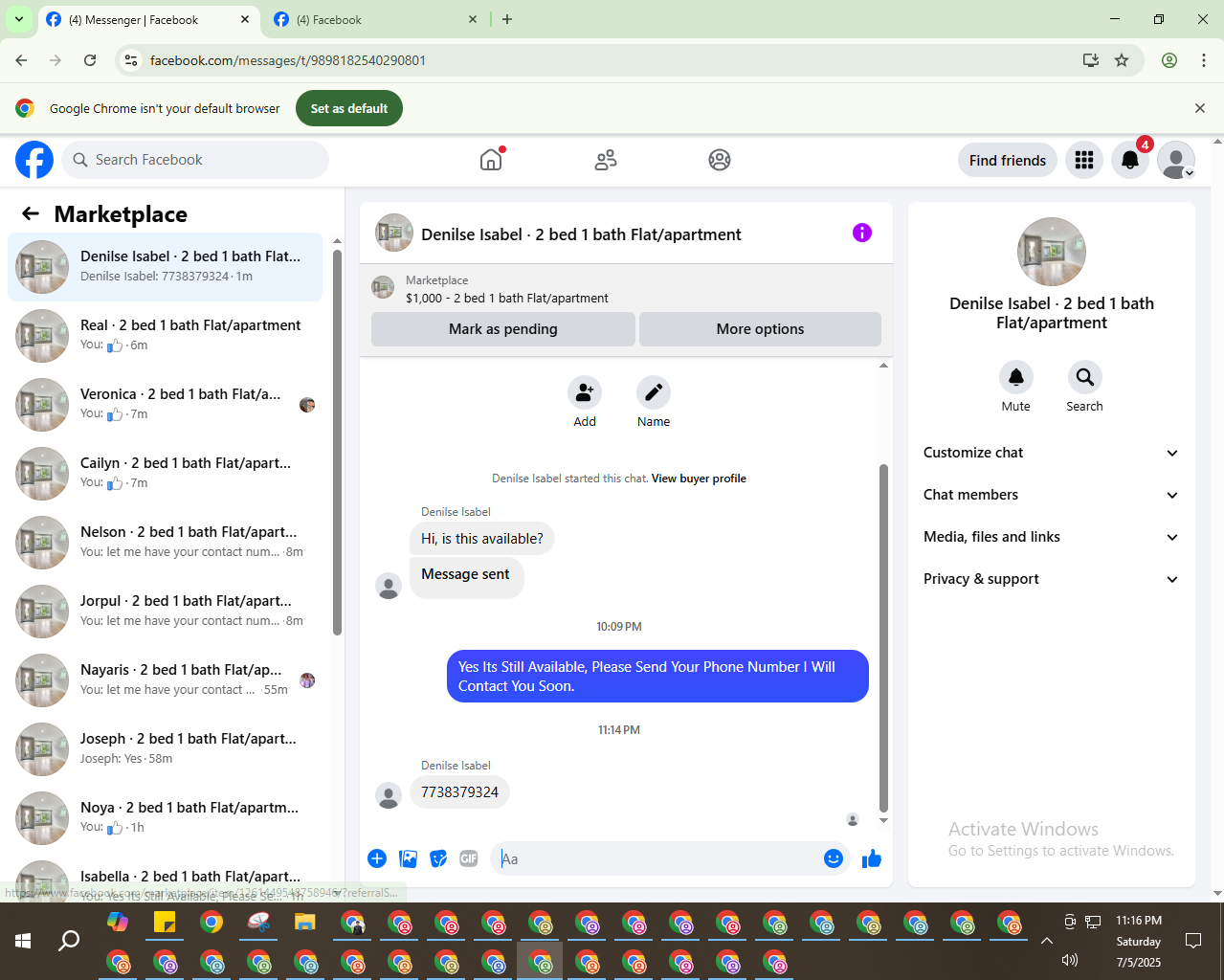The width and height of the screenshot is (1224, 980).
Task: Open Nayaris conversation in chat list
Action: (x=166, y=680)
